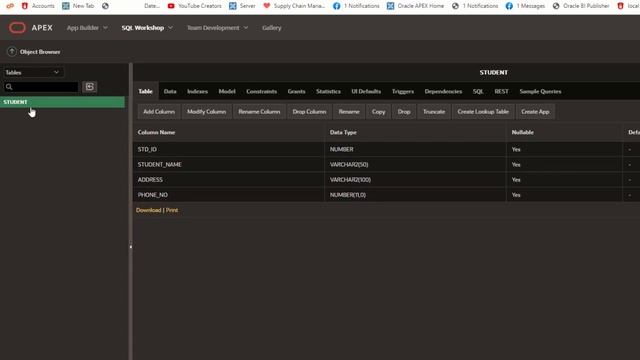Open the Server bookmark

242,6
